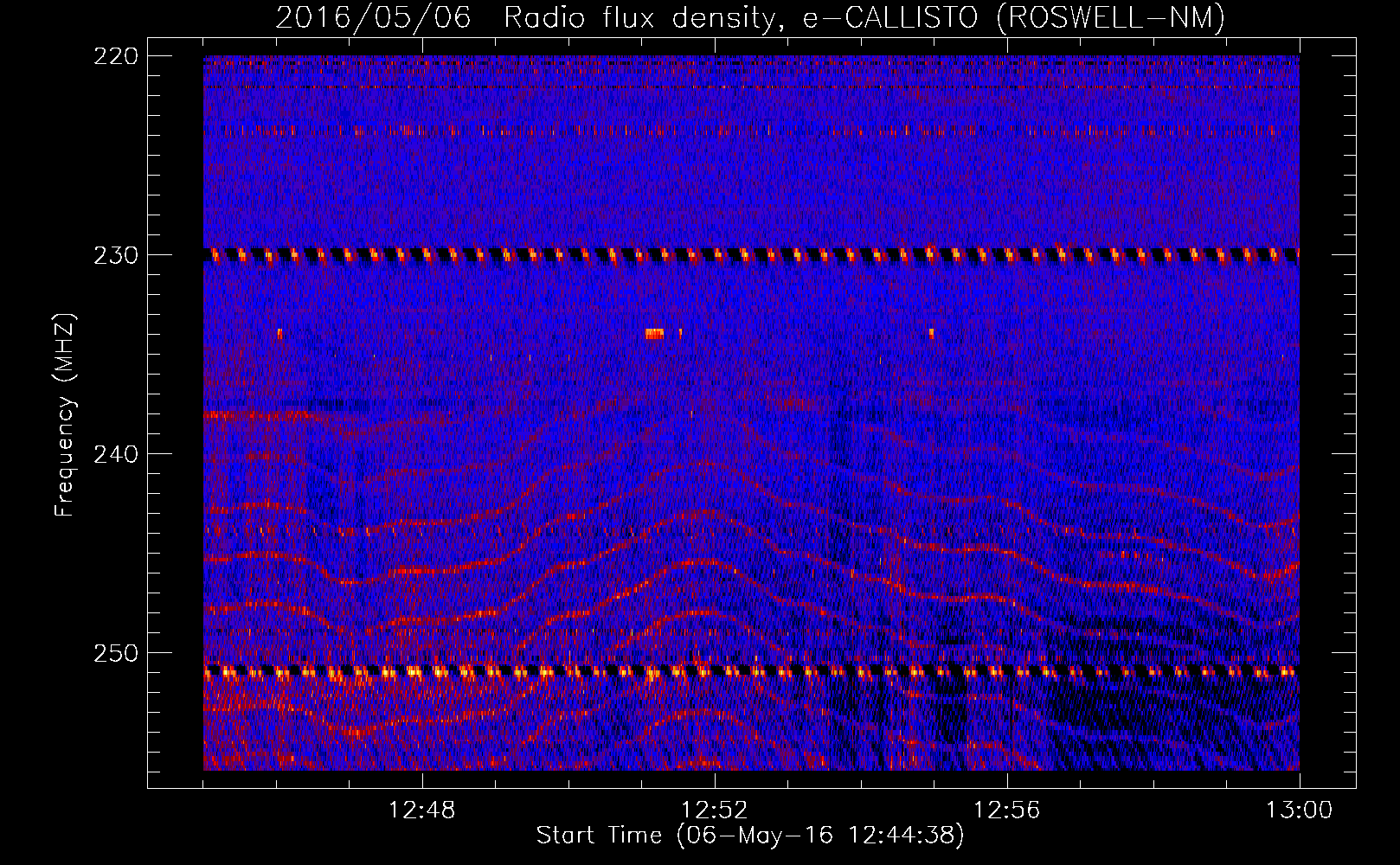The width and height of the screenshot is (1400, 865).
Task: Click the bright orange burst near 234 MHz
Action: [x=654, y=333]
